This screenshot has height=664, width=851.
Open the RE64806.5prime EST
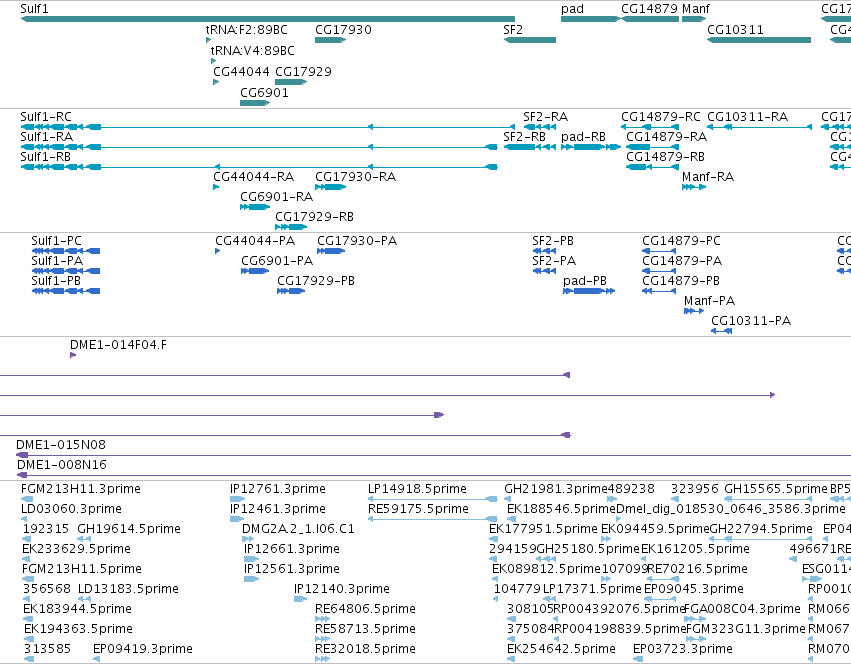[322, 619]
